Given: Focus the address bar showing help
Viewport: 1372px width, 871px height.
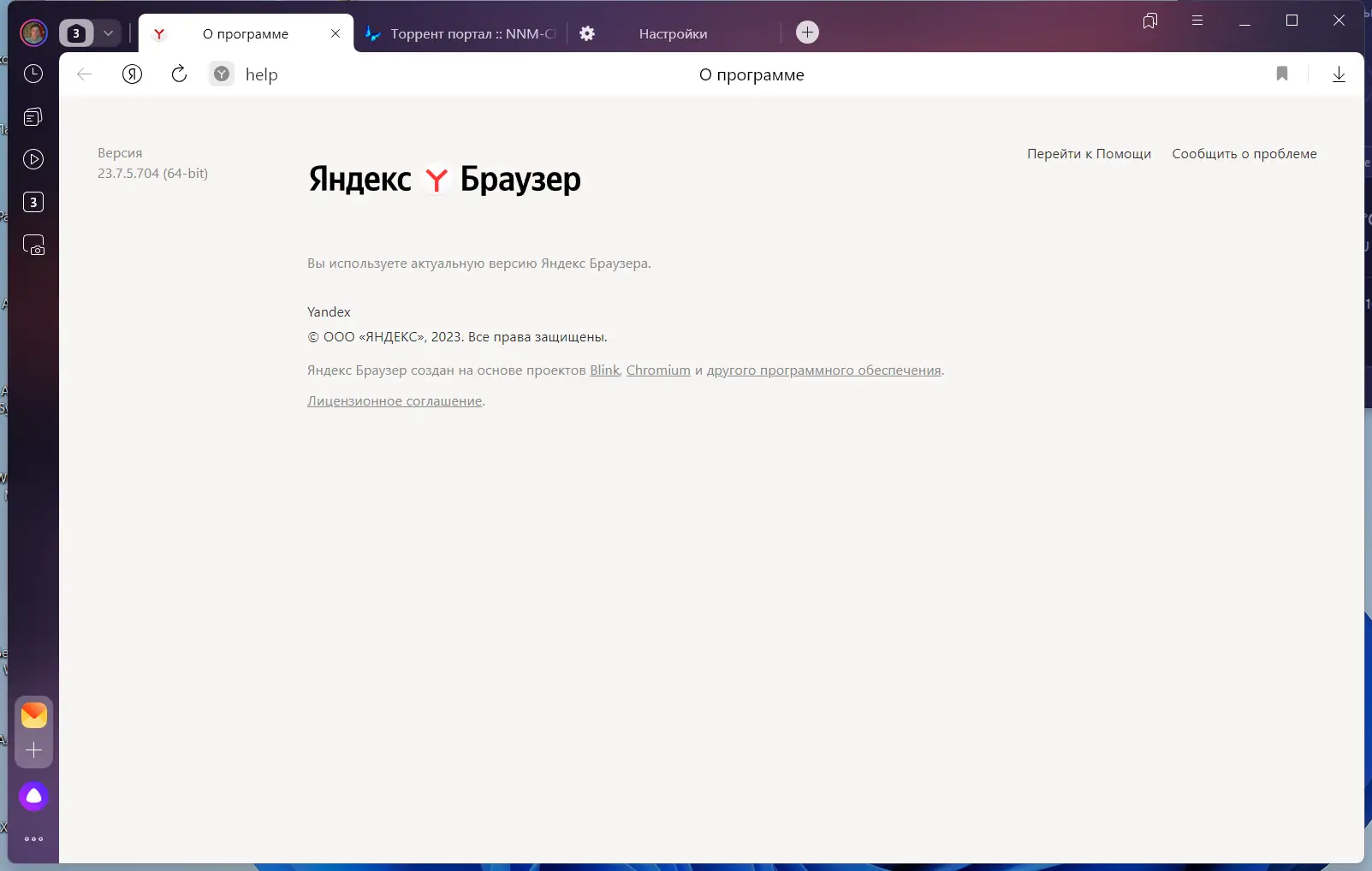Looking at the screenshot, I should tap(262, 74).
